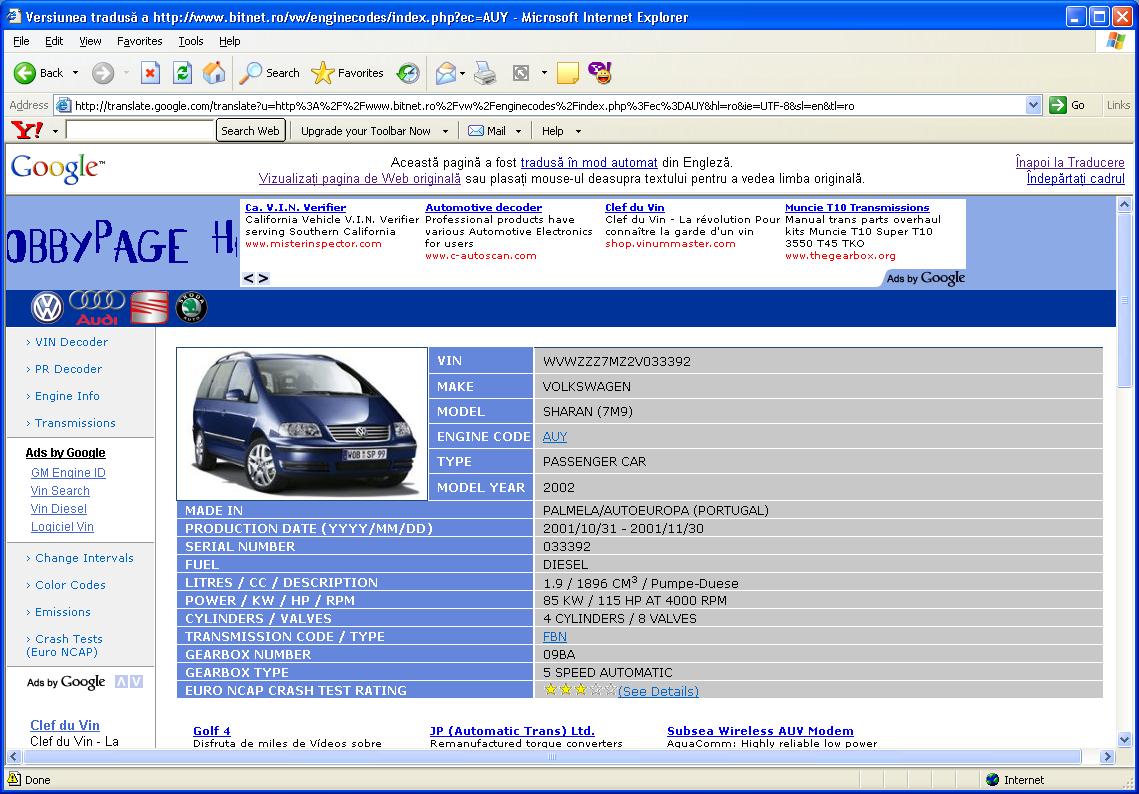1139x794 pixels.
Task: Click the Edit page toolbar icon
Action: point(521,73)
